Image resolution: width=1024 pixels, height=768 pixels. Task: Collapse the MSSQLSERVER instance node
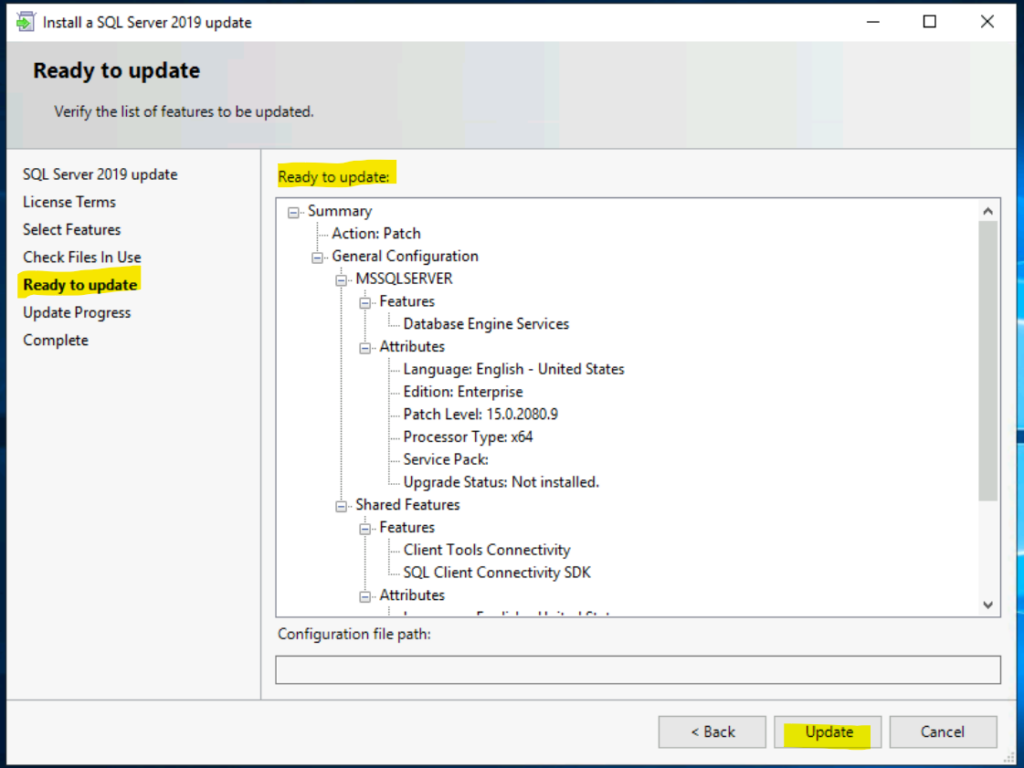click(x=341, y=280)
